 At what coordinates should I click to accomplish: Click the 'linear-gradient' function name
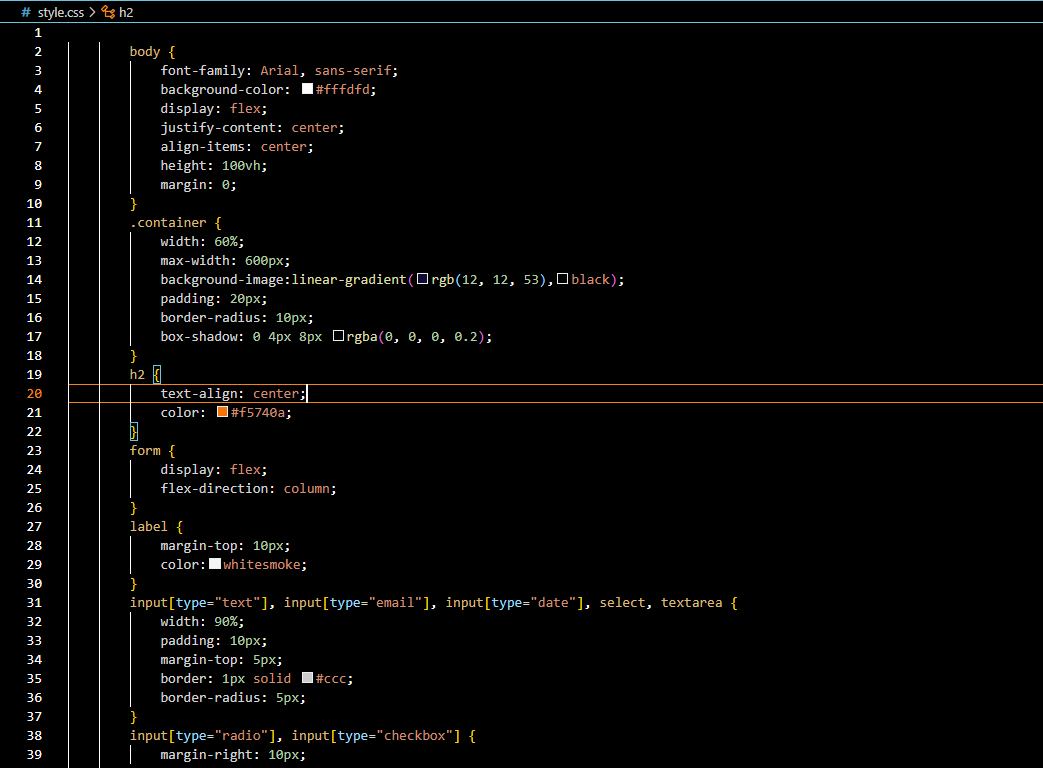(349, 280)
